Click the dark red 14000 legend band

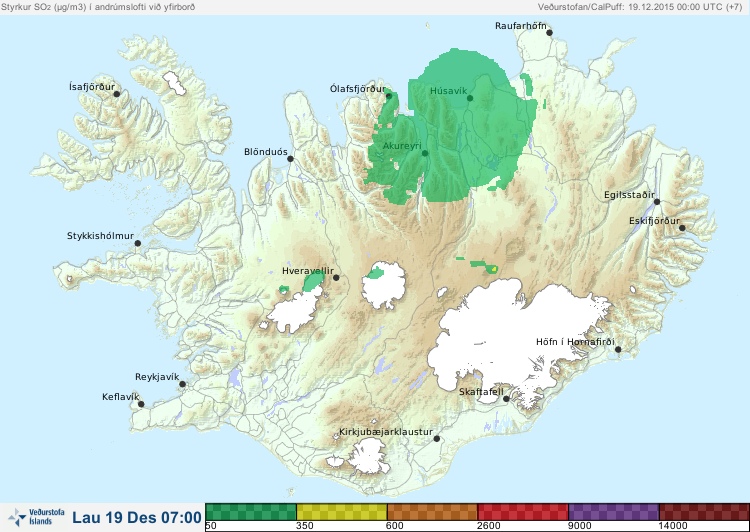click(704, 512)
